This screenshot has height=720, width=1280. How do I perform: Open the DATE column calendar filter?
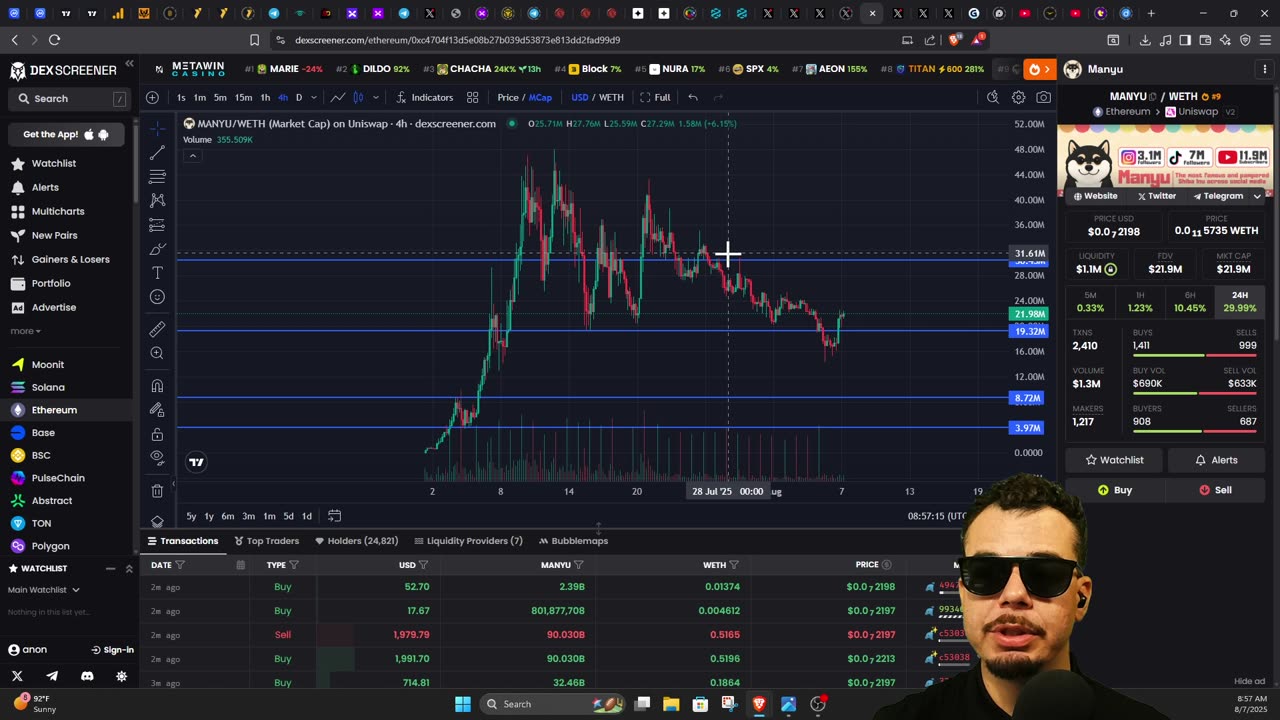point(240,565)
